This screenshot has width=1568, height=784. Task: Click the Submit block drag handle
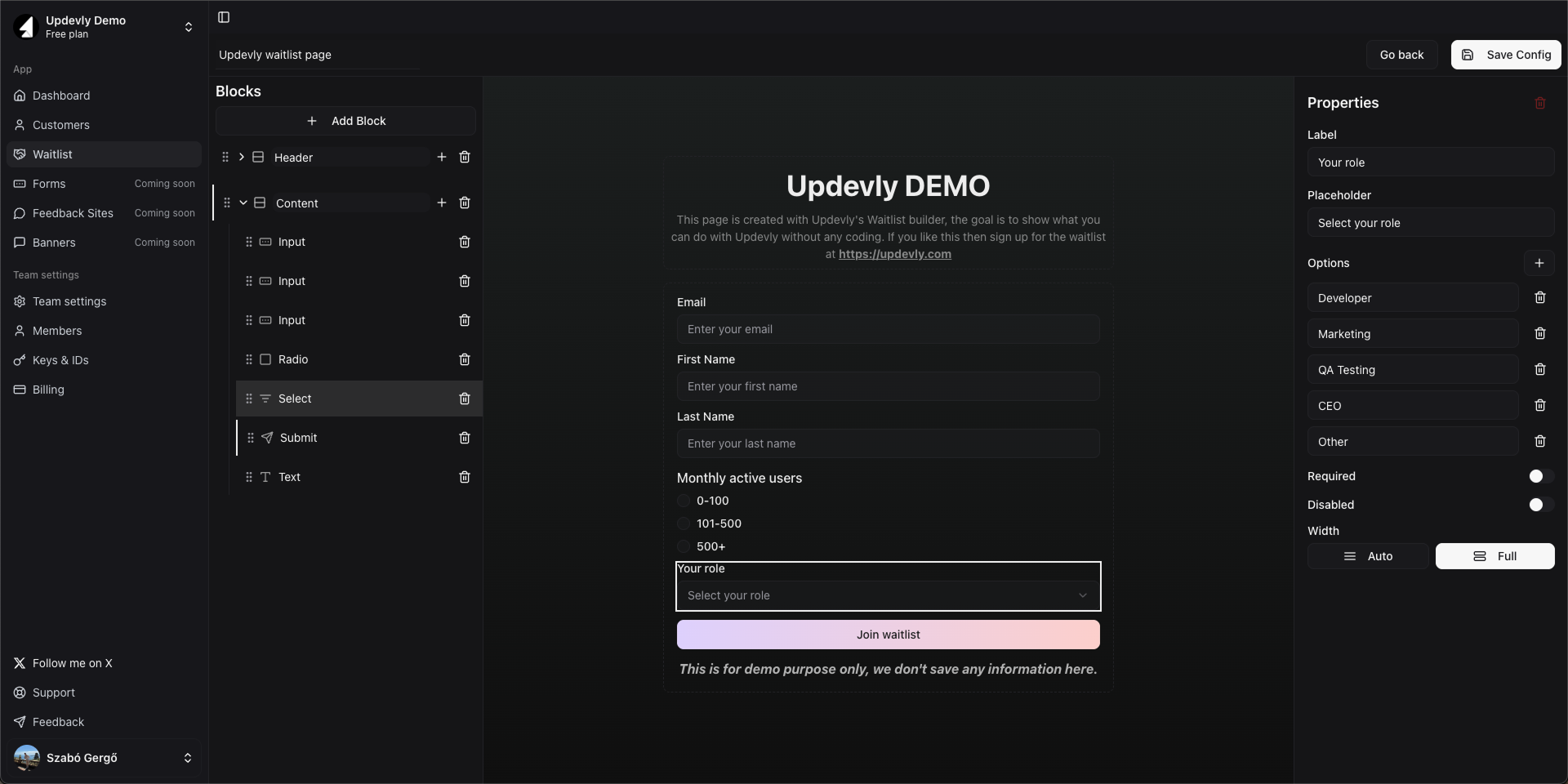(251, 438)
